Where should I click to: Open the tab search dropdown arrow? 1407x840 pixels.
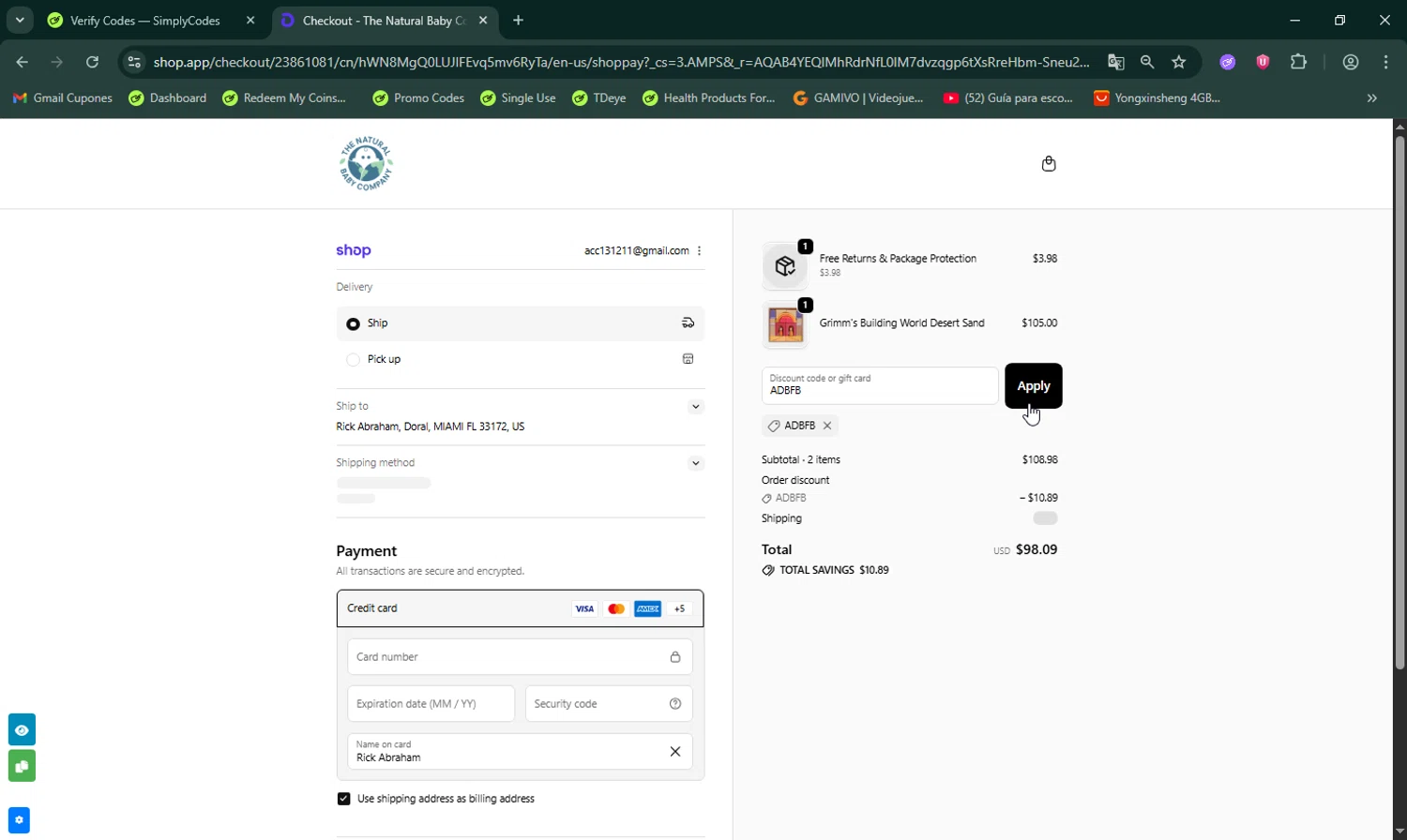point(20,20)
